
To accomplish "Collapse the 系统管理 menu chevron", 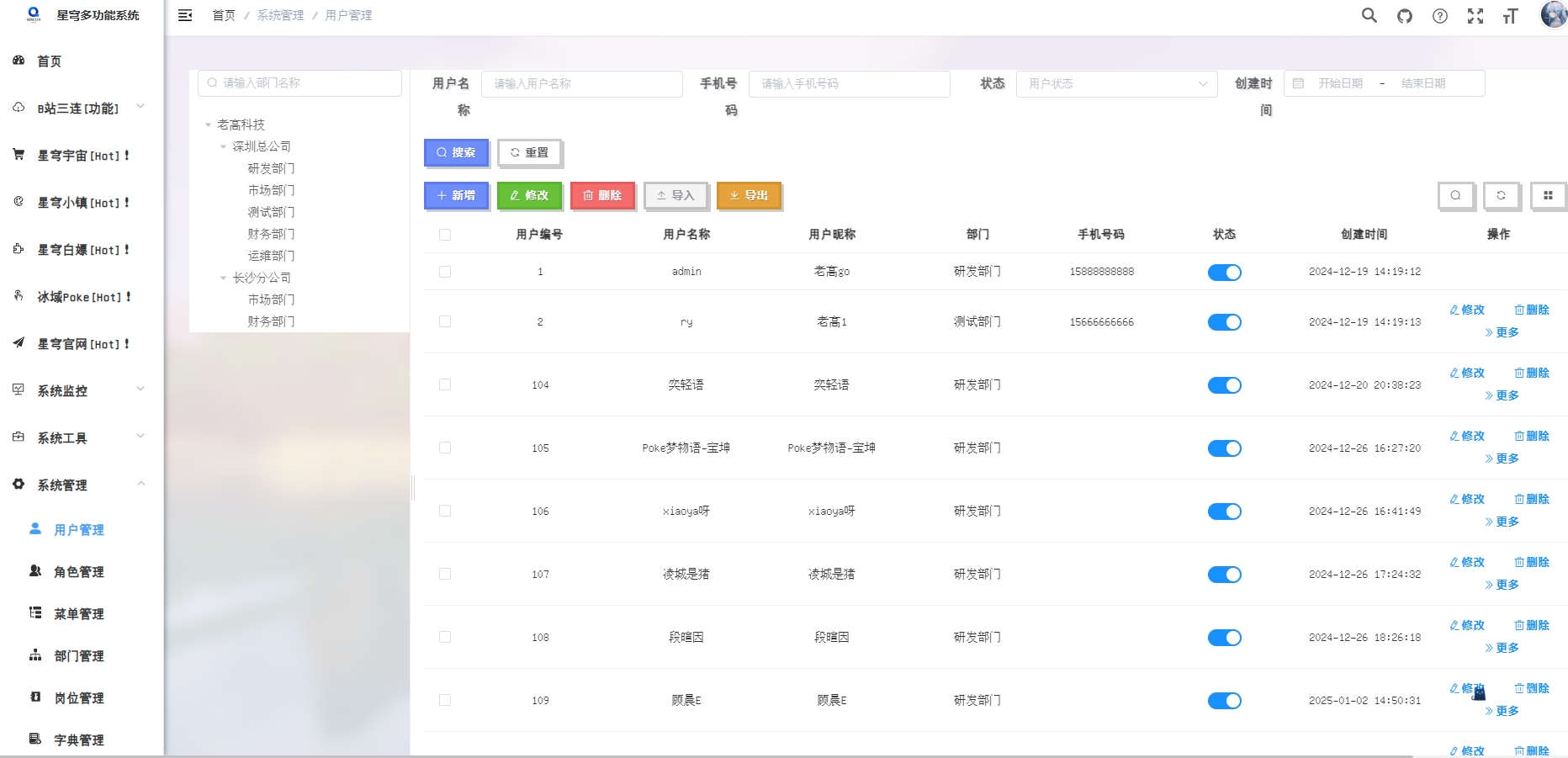I will click(140, 483).
